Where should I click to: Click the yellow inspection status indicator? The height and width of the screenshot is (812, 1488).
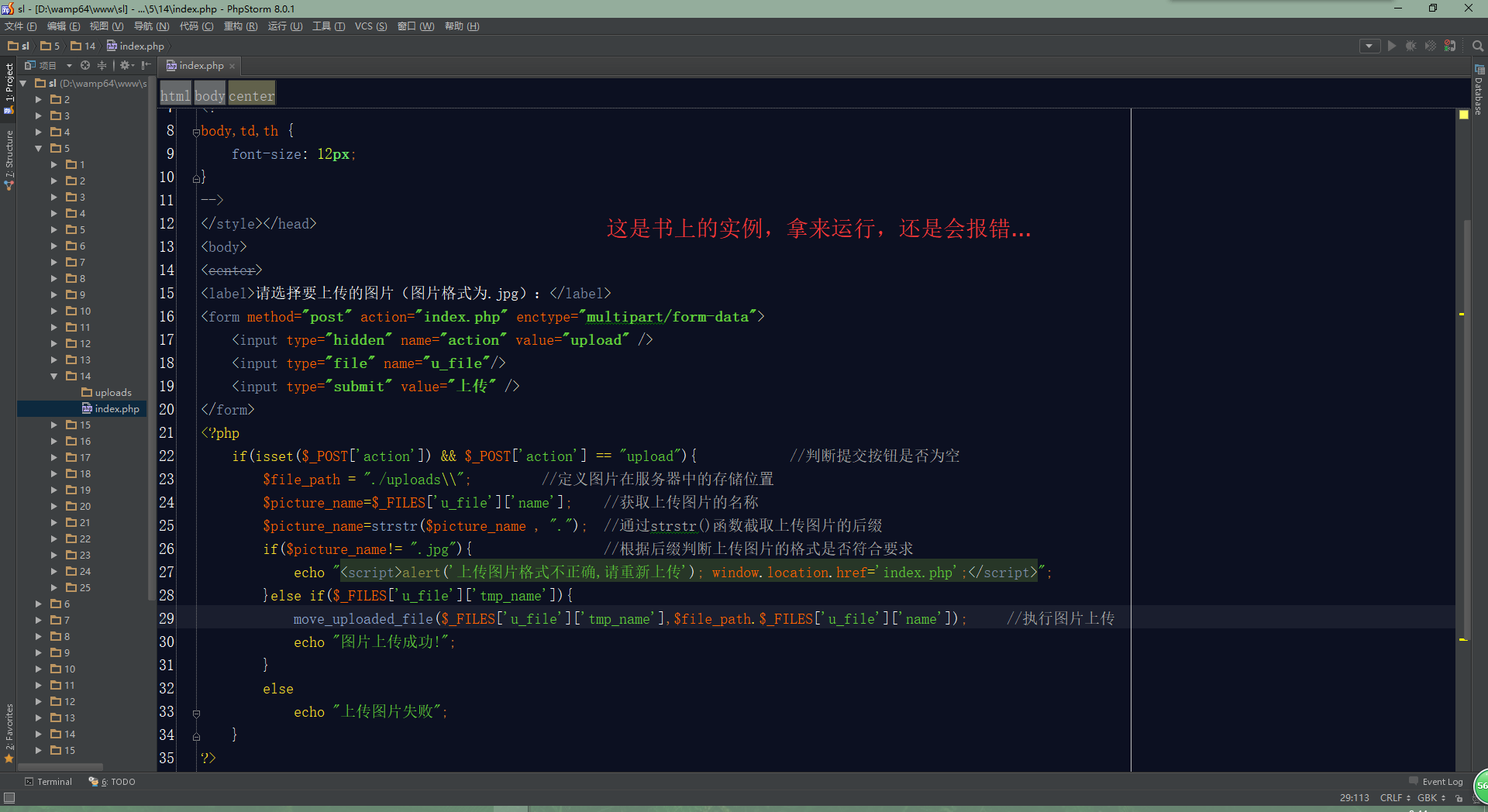click(1464, 115)
